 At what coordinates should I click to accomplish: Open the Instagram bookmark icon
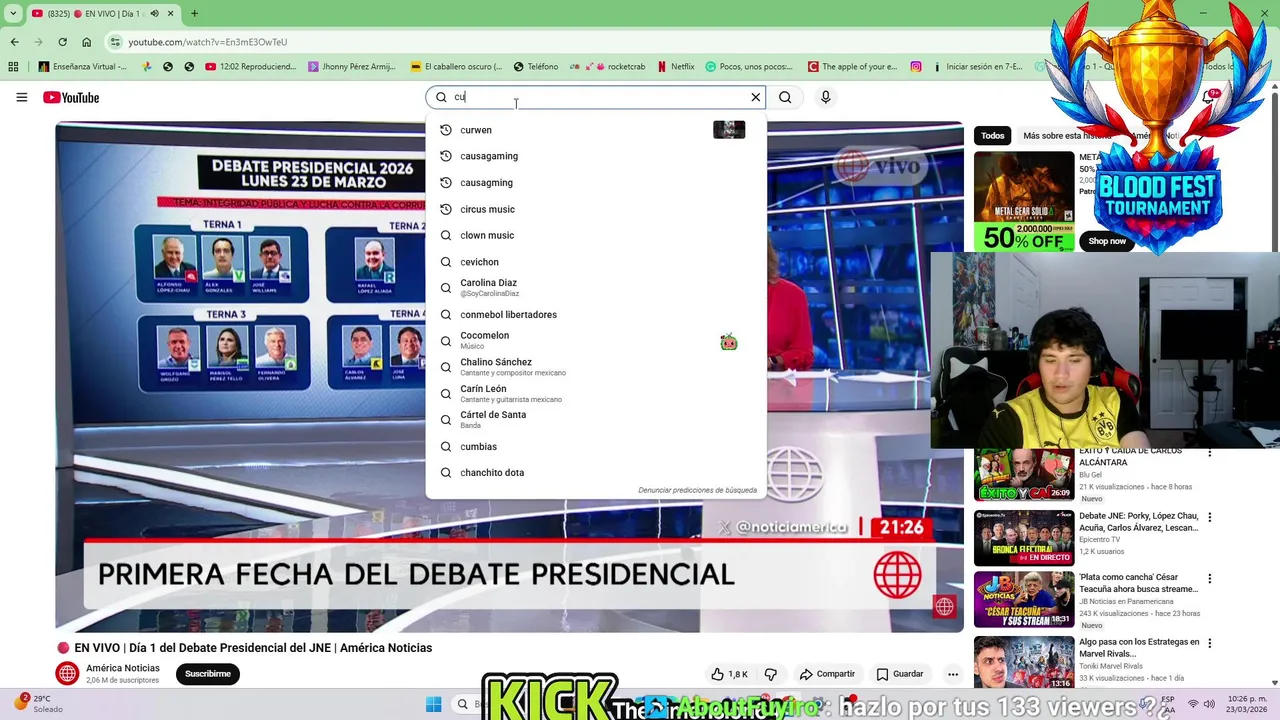click(915, 67)
